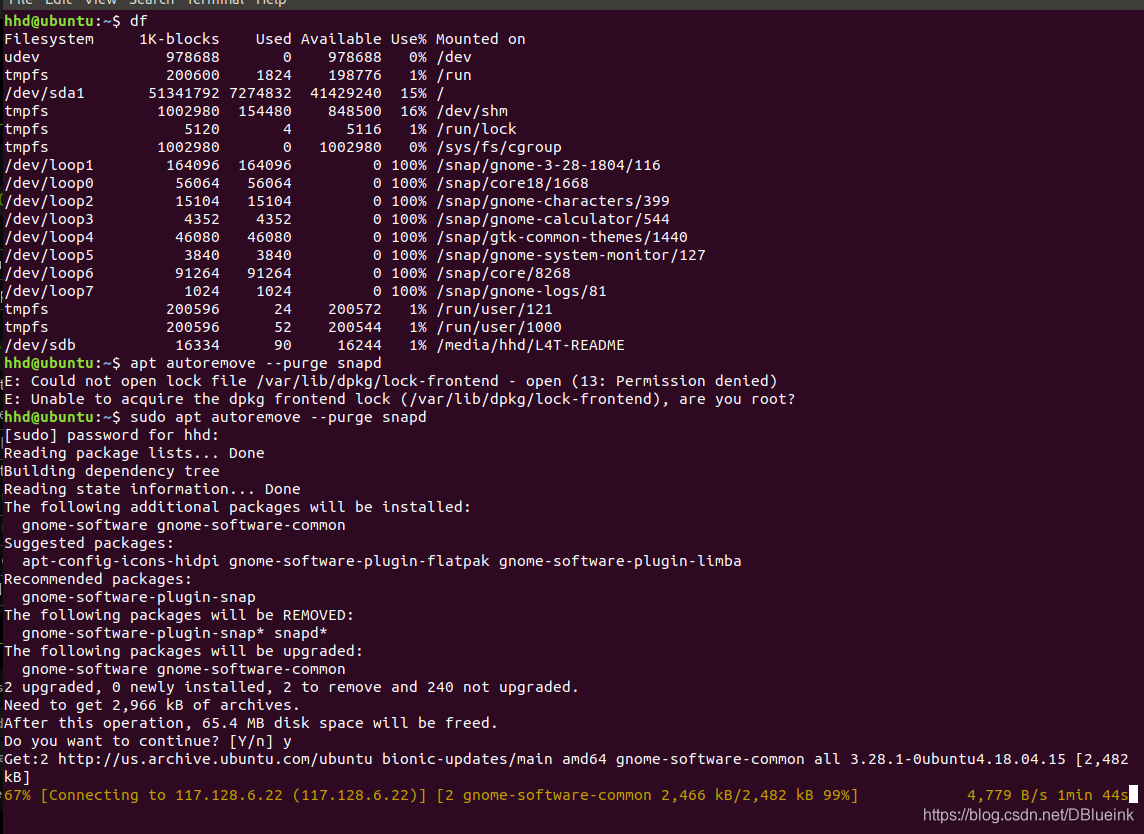Click the "Reading package lists... Done" line
Image resolution: width=1144 pixels, height=834 pixels.
[x=134, y=453]
